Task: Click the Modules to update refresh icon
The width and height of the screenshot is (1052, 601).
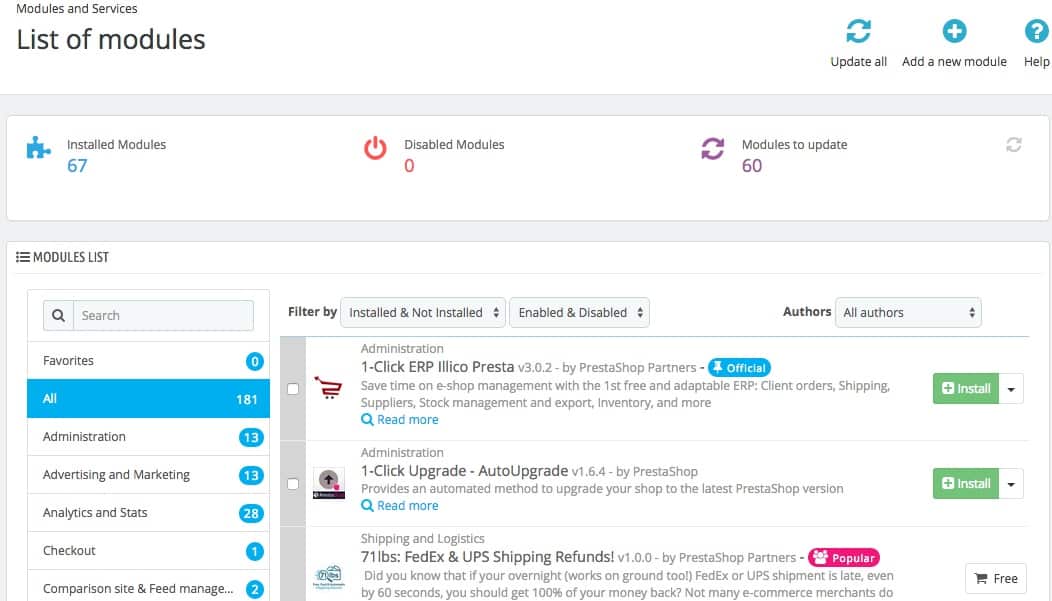Action: 712,150
